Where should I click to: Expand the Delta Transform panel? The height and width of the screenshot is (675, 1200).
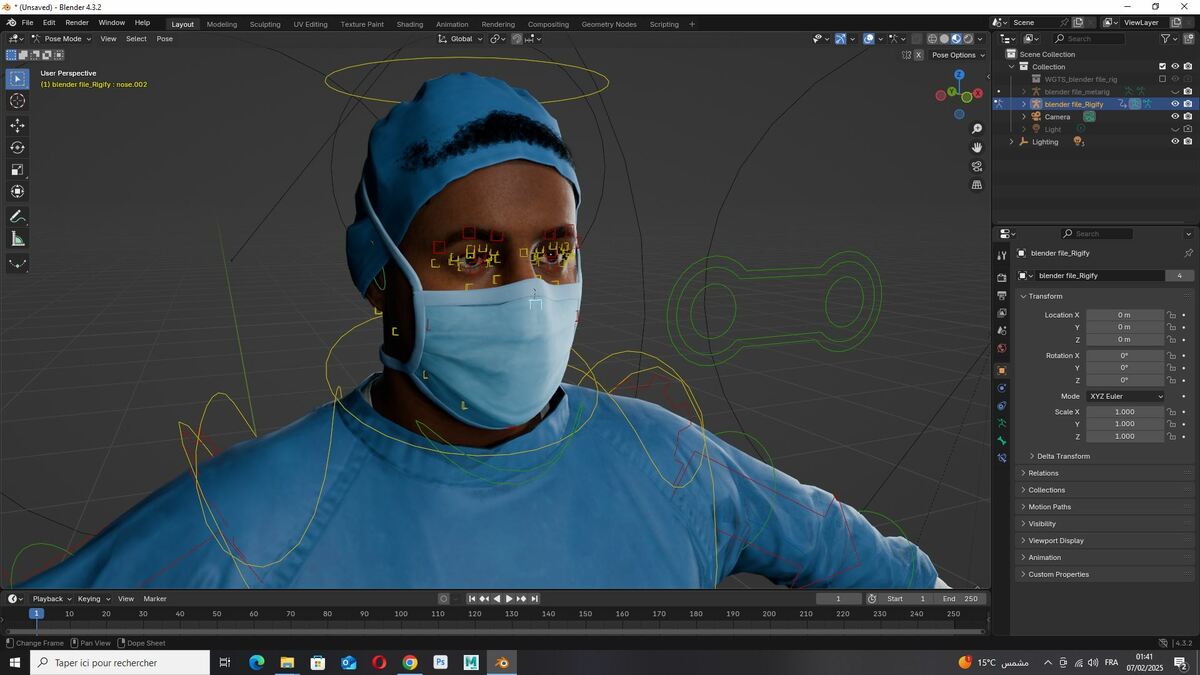[1063, 456]
